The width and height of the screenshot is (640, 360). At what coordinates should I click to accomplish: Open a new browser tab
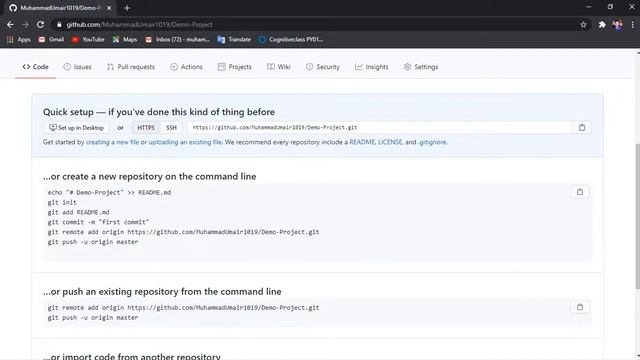[x=127, y=8]
